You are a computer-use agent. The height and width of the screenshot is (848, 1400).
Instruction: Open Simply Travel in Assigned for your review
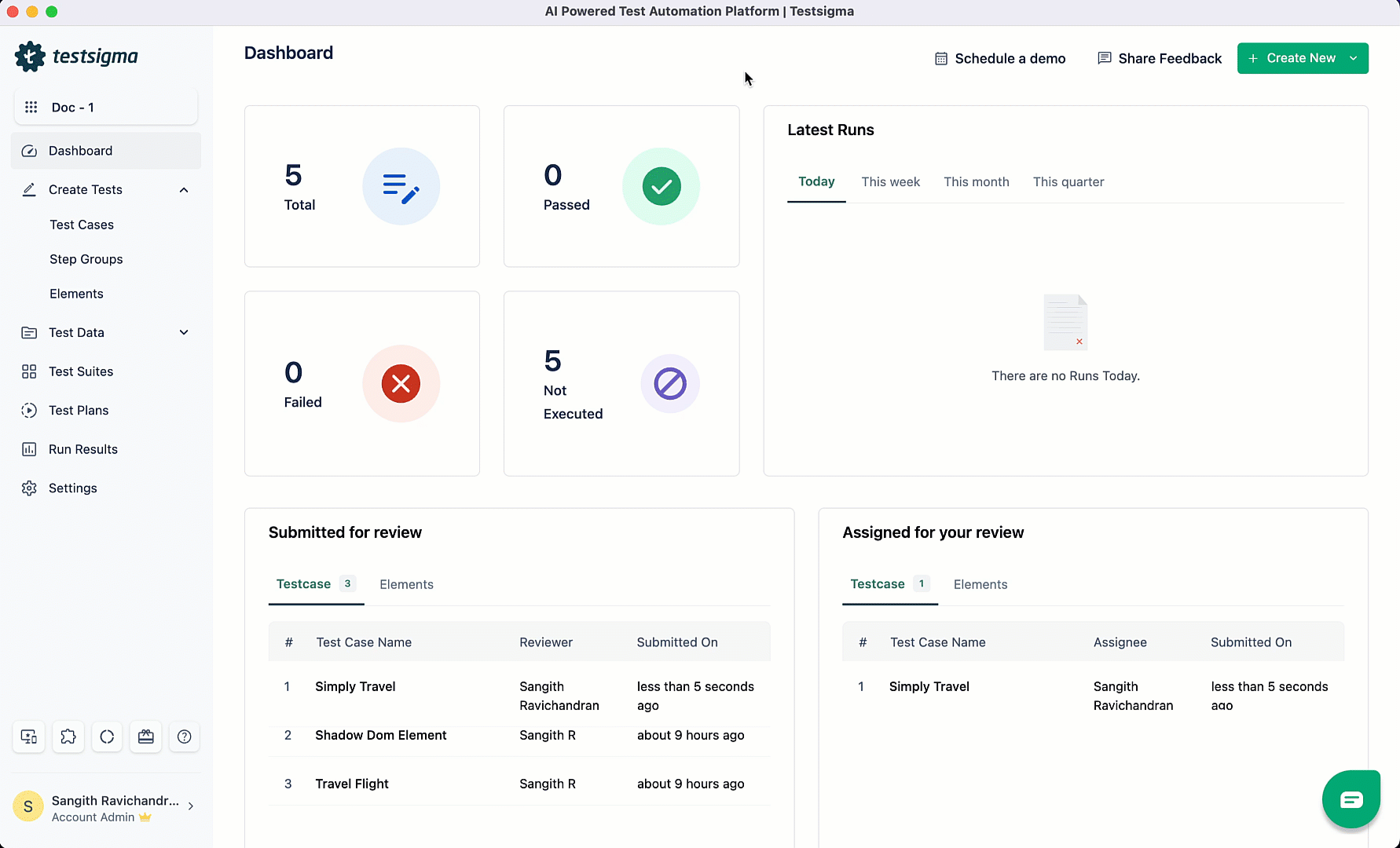click(x=929, y=686)
